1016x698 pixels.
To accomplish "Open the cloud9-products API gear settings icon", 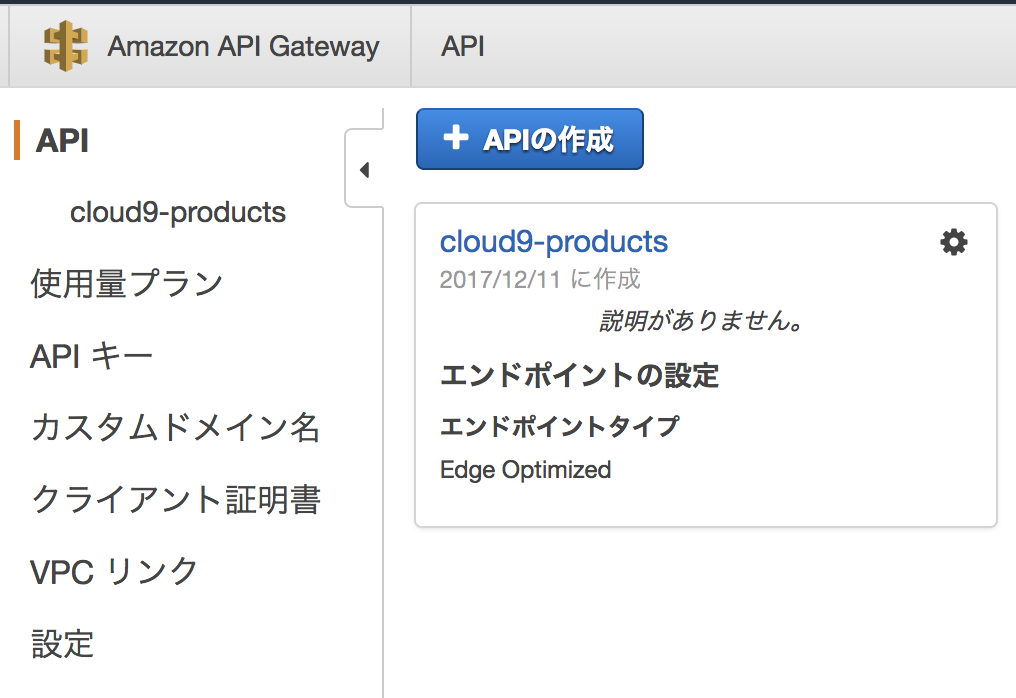I will click(x=954, y=242).
